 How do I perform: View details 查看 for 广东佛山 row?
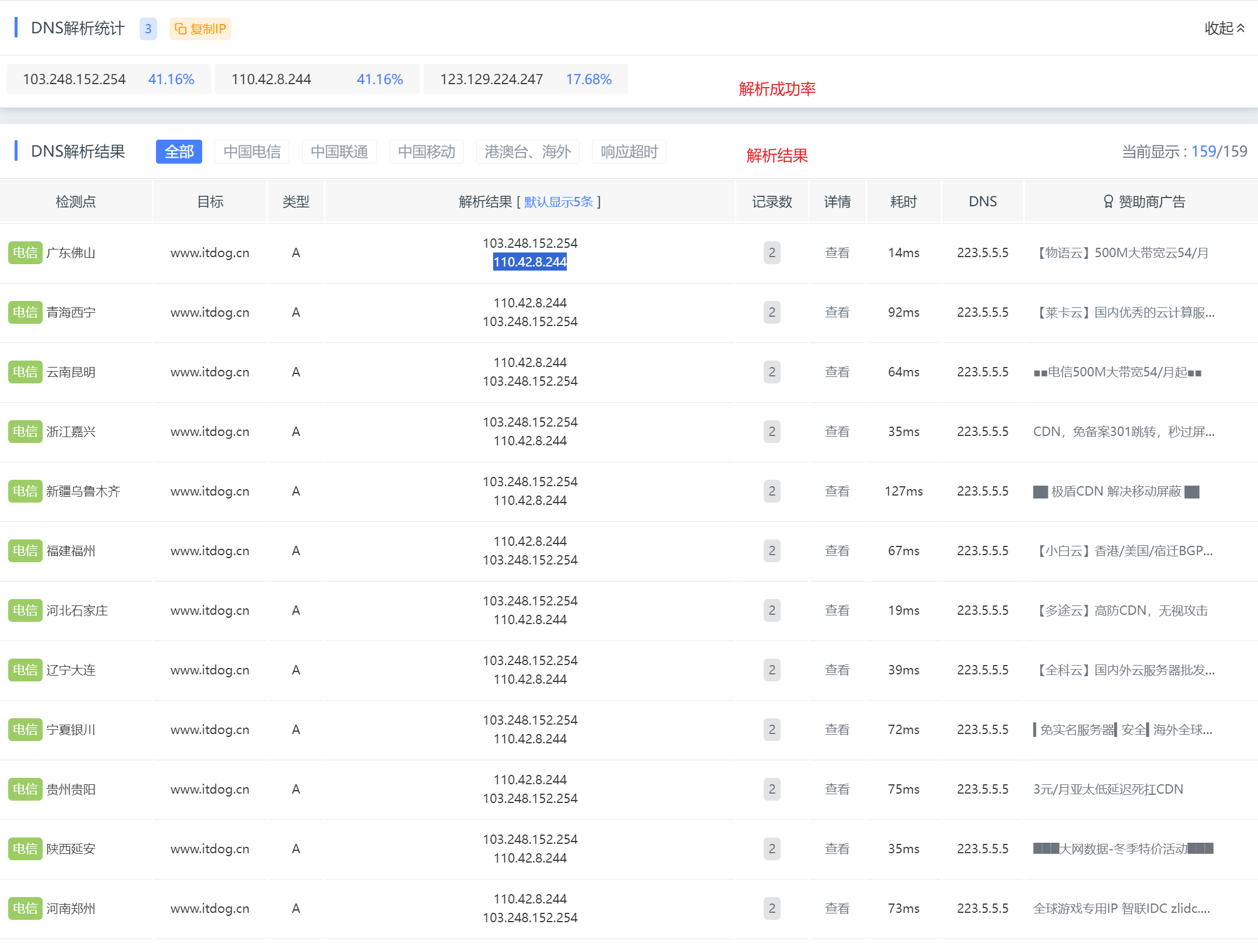click(837, 252)
